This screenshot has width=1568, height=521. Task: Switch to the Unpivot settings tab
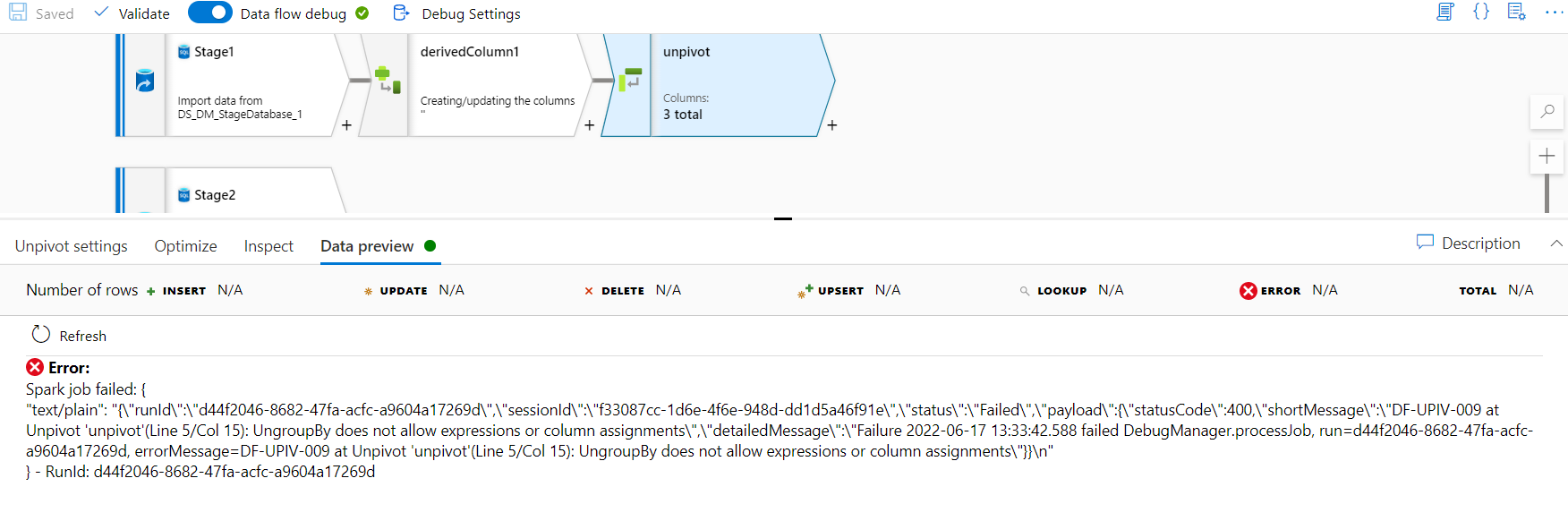pyautogui.click(x=72, y=246)
